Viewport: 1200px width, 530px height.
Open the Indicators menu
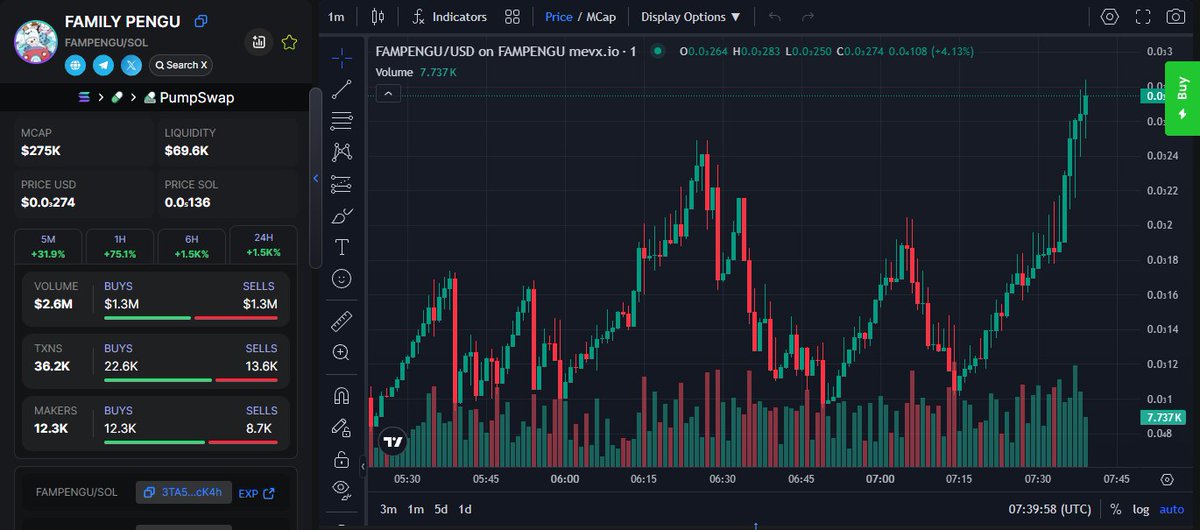pyautogui.click(x=449, y=17)
